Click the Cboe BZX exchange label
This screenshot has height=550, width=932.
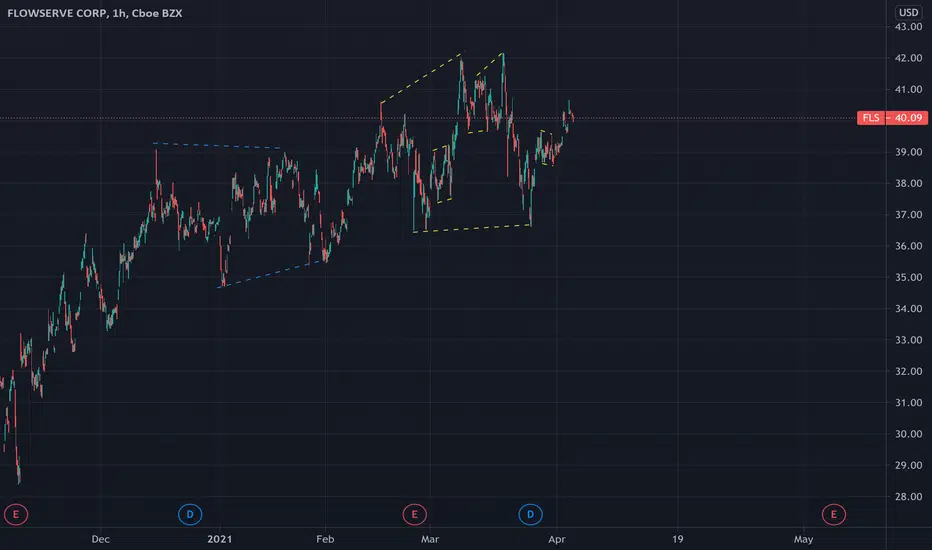[157, 13]
